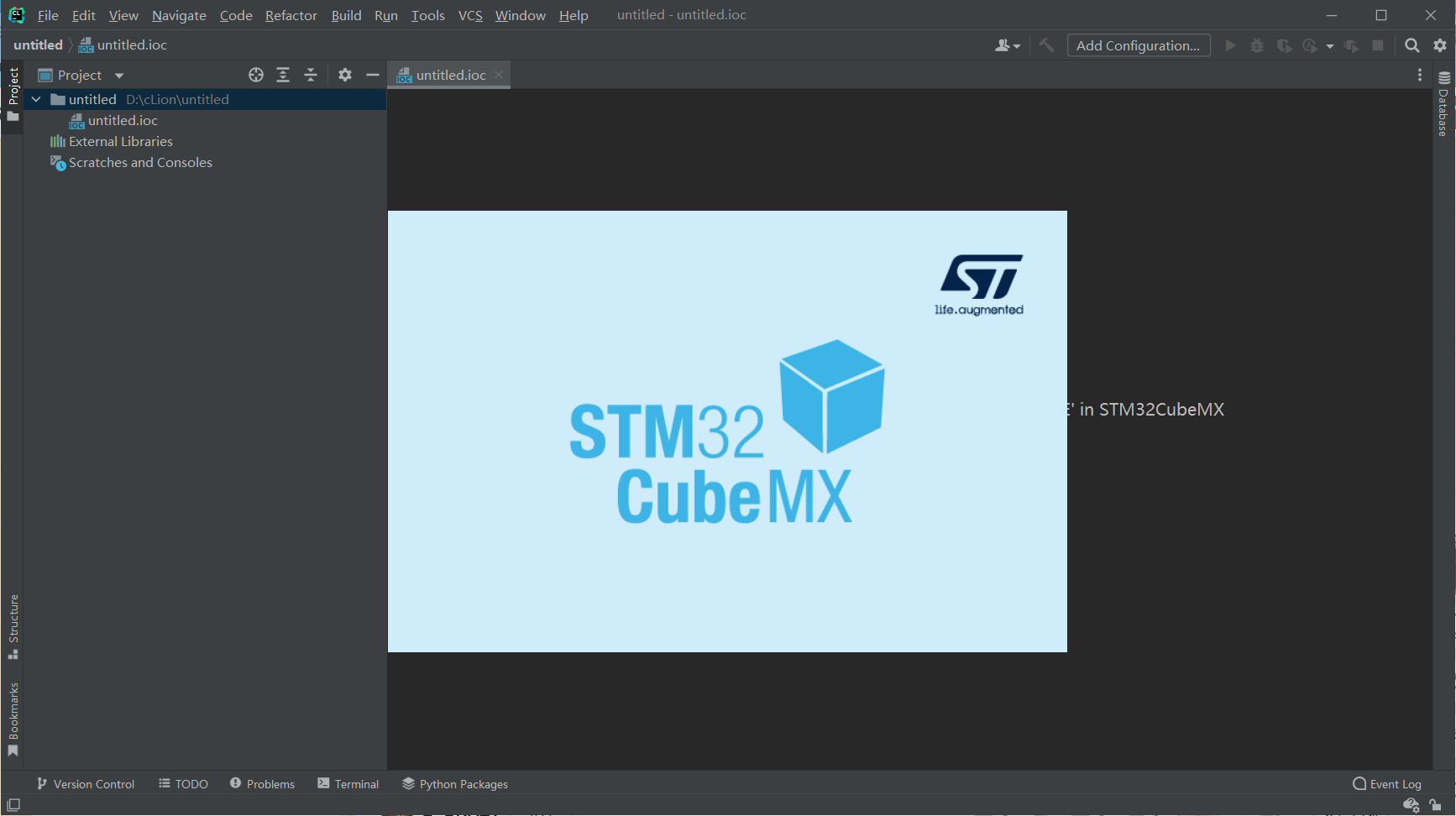
Task: Open IDE settings gear in main toolbar
Action: pos(1440,45)
